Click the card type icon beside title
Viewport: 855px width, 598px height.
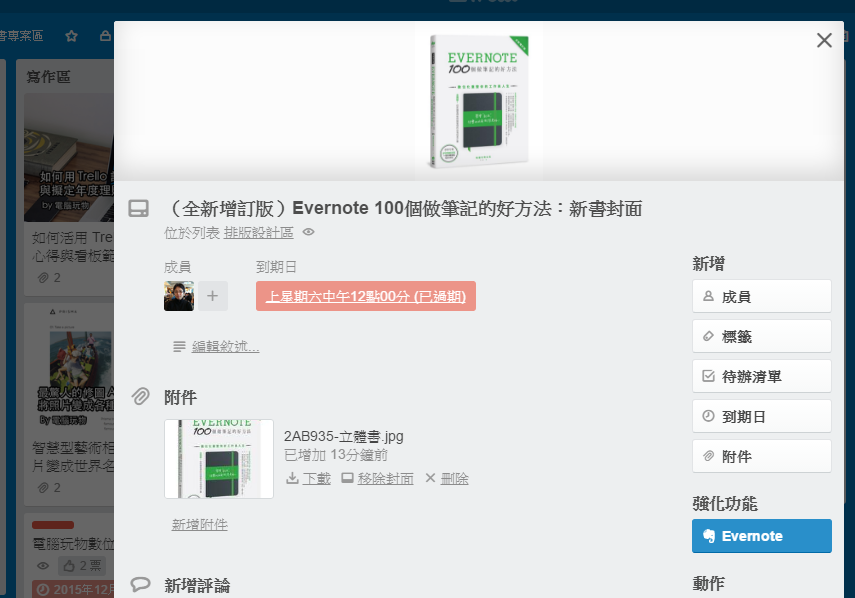[x=139, y=208]
